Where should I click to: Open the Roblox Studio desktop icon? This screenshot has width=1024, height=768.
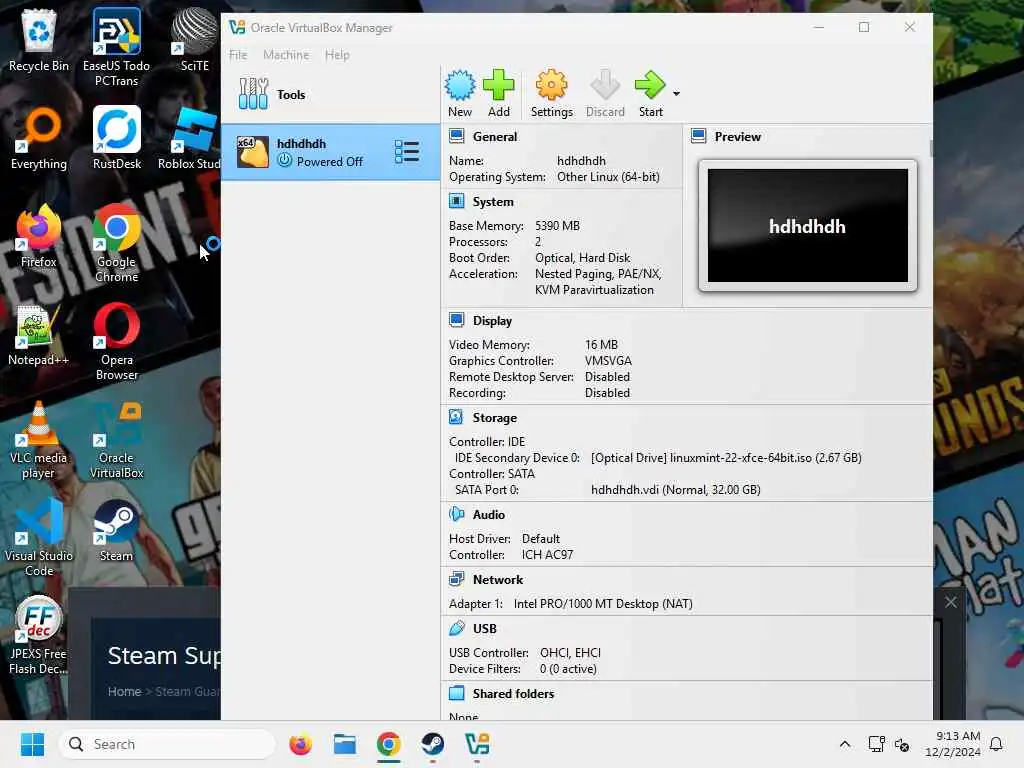(189, 138)
